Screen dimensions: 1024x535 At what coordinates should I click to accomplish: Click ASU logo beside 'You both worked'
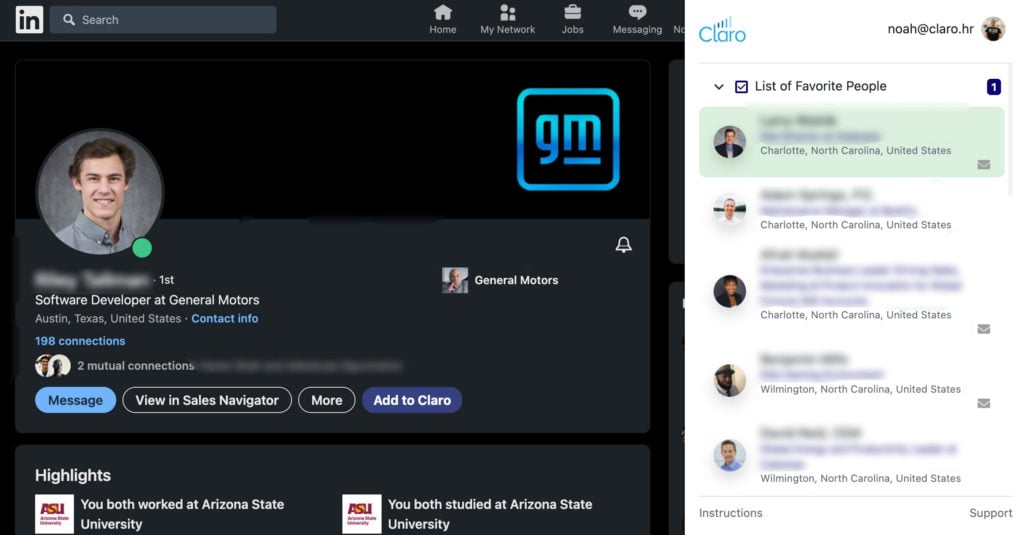[54, 514]
